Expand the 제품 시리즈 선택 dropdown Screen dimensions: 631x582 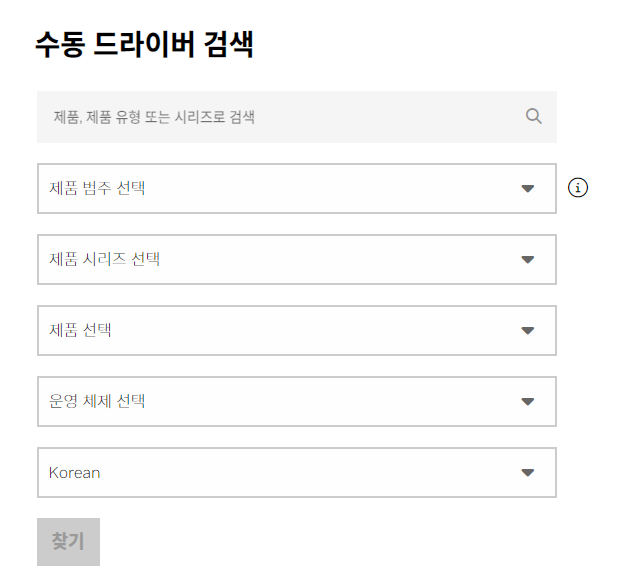tap(296, 260)
